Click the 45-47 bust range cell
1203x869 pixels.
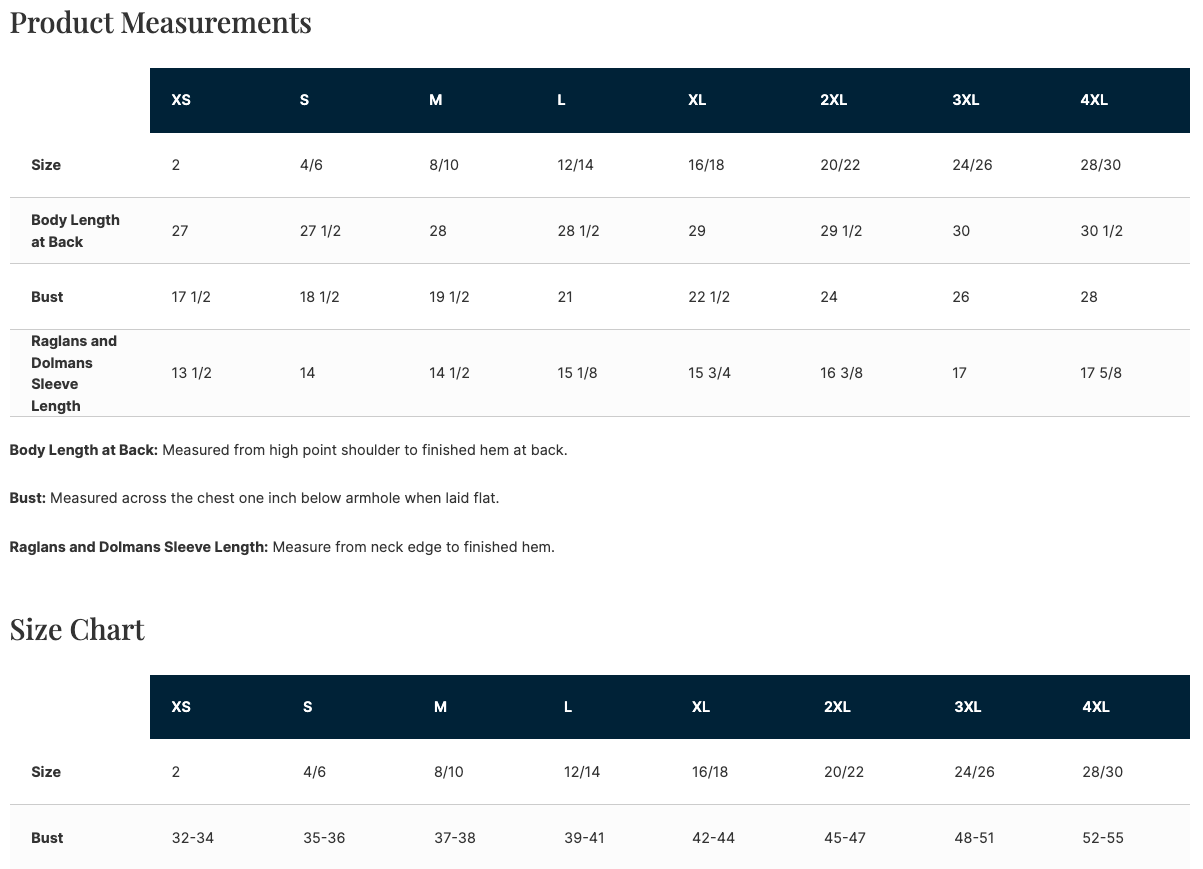pyautogui.click(x=845, y=838)
